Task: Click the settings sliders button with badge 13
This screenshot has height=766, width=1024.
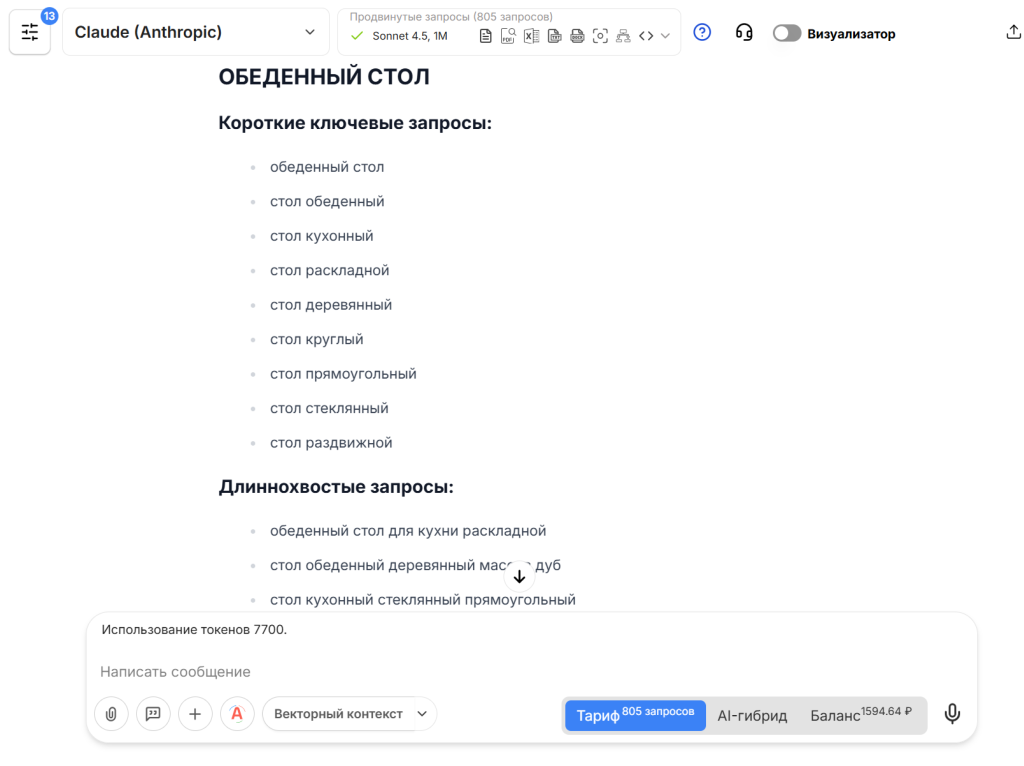Action: pos(30,32)
